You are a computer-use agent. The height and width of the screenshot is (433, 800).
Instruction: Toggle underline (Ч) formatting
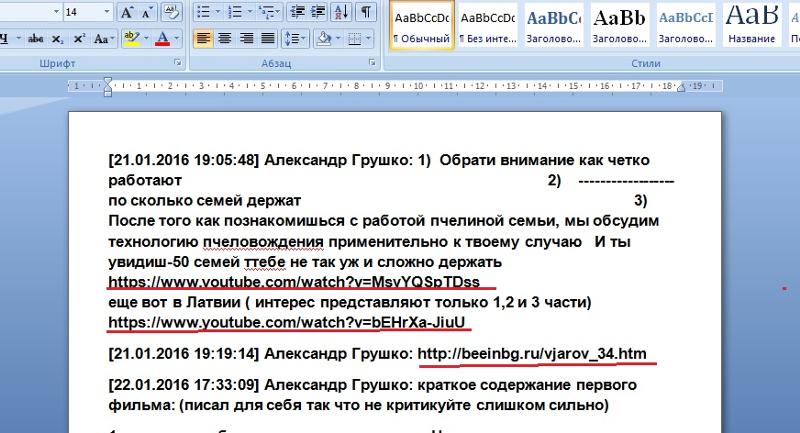[x=5, y=39]
